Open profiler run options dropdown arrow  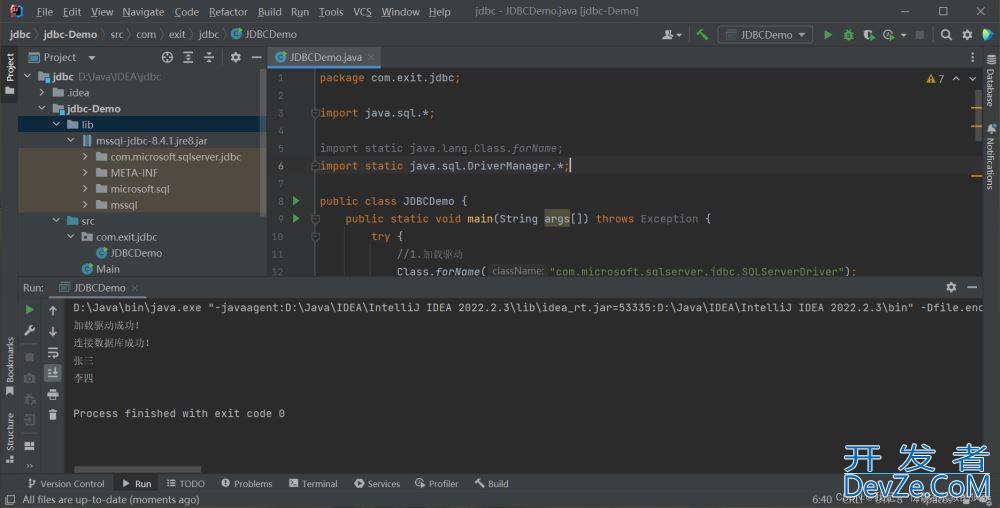tap(904, 35)
